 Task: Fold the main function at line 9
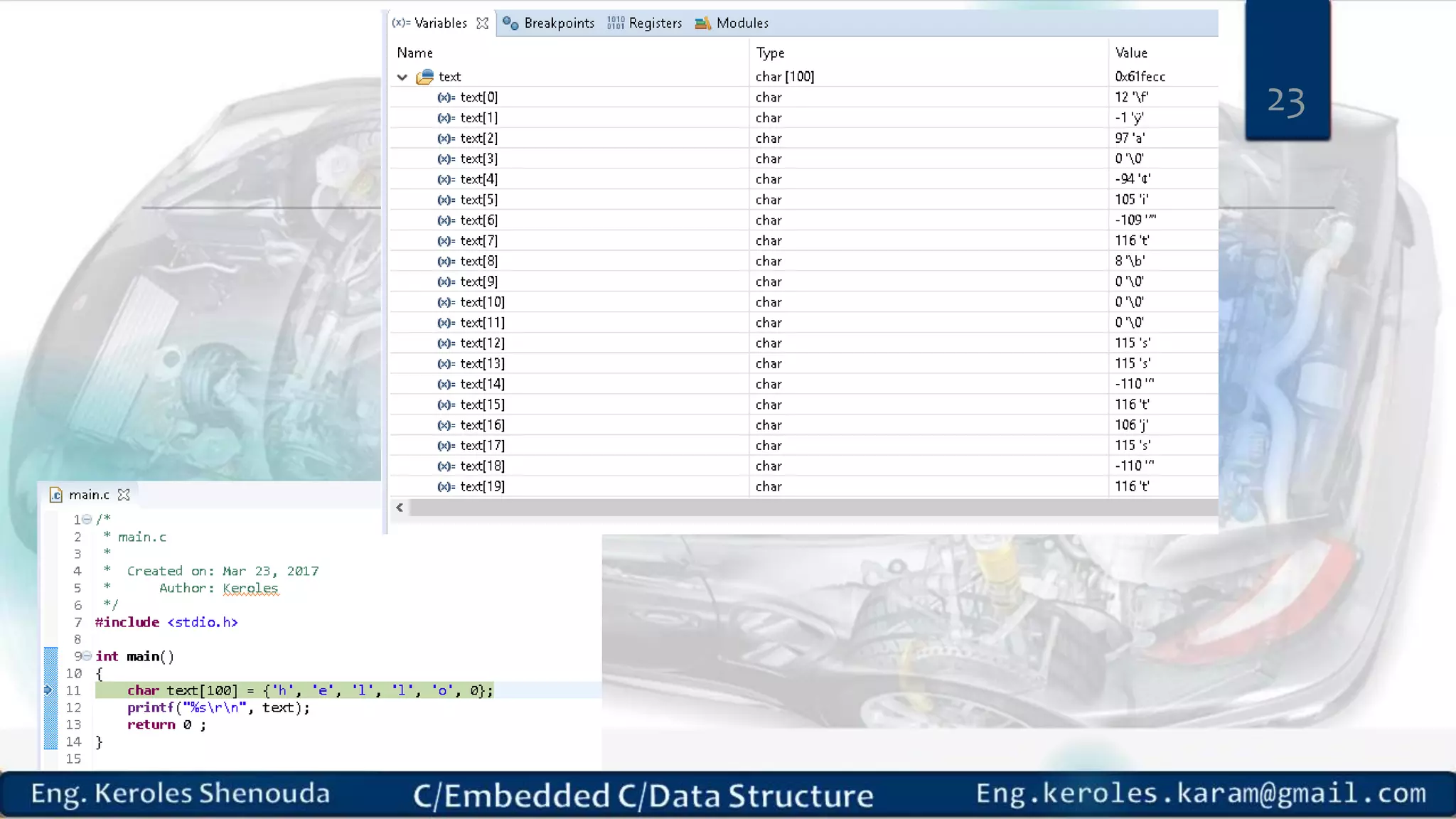click(x=87, y=656)
